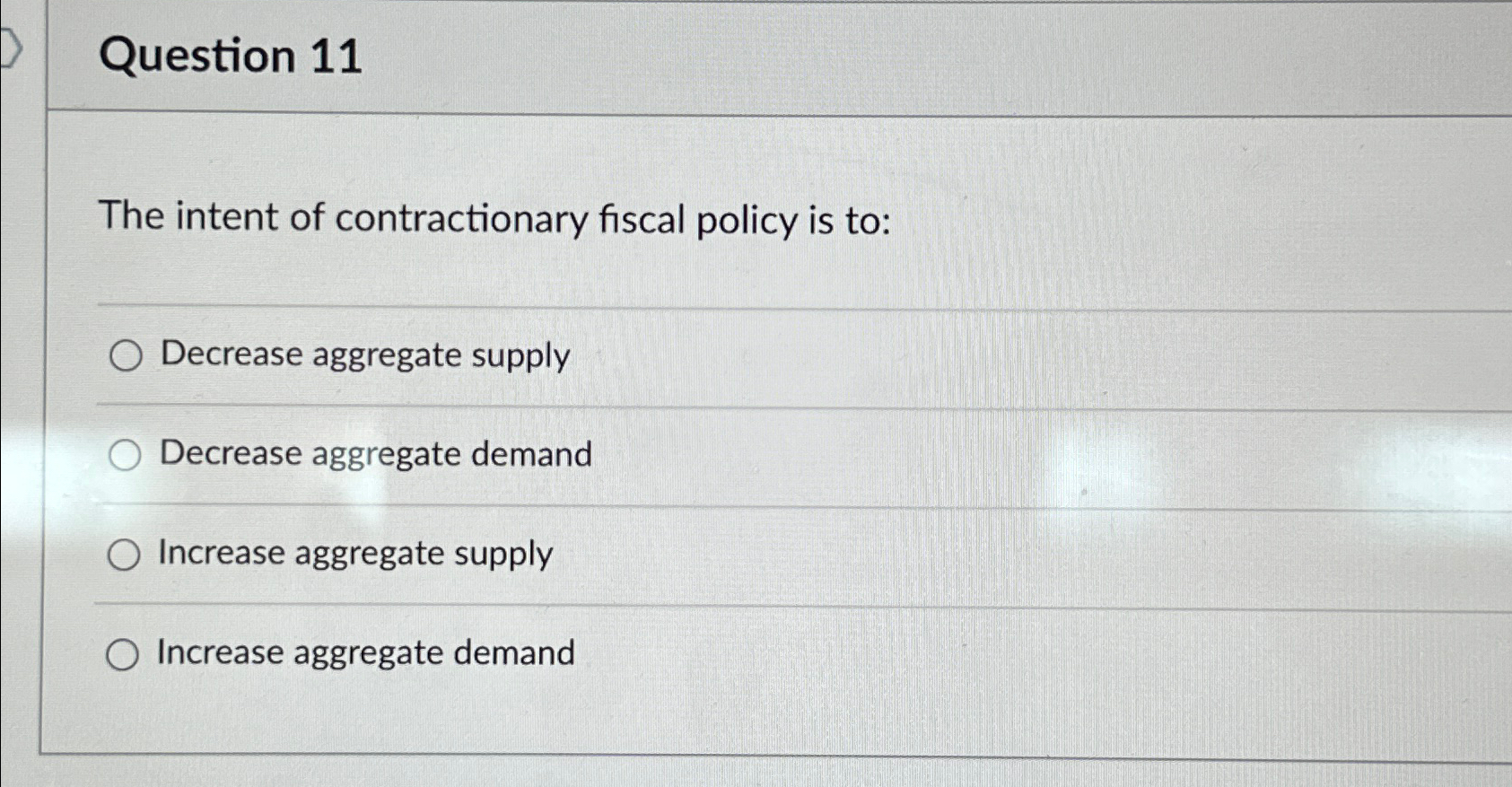Select the radio button for Increase aggregate supply

tap(125, 555)
